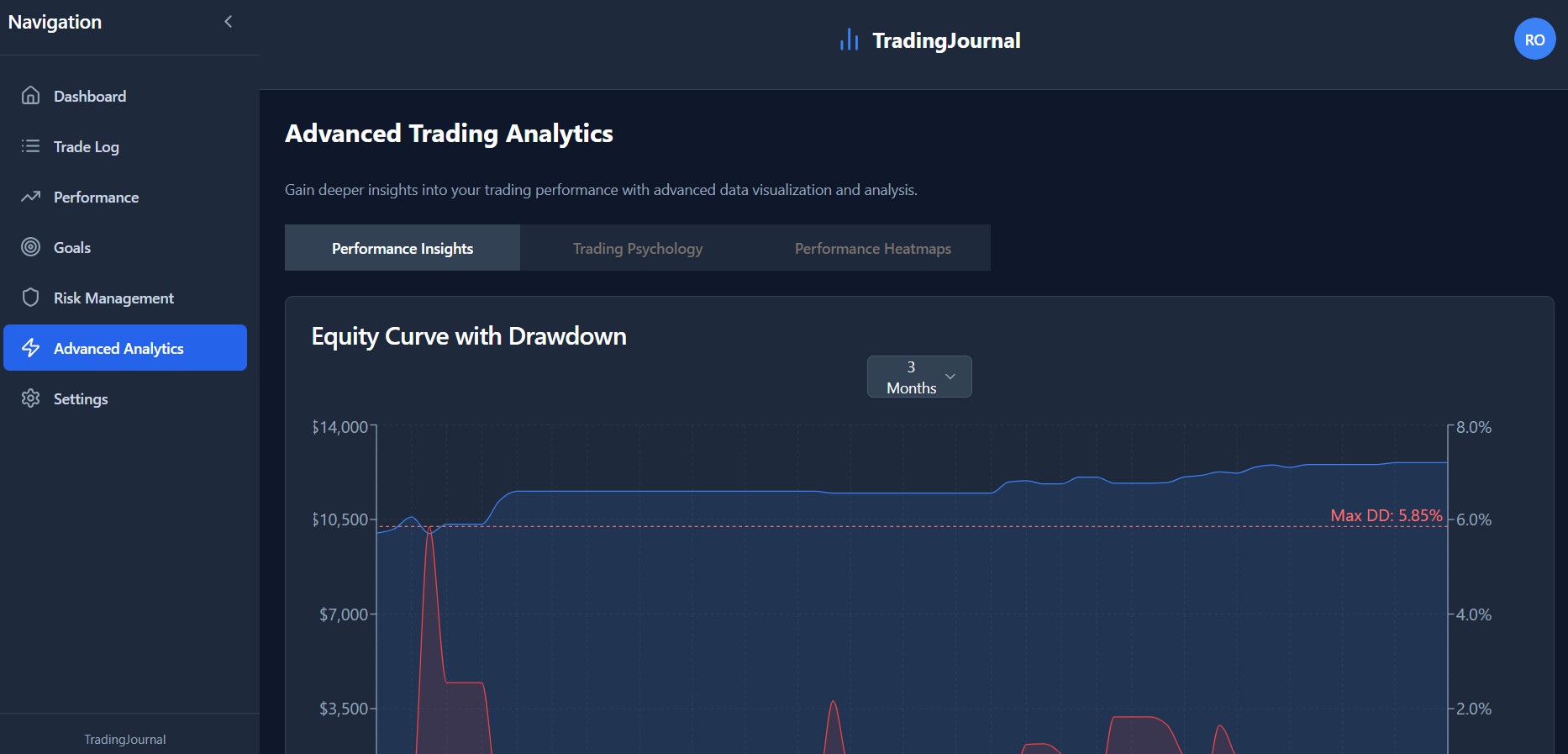Screen dimensions: 1568x754
Task: Click Advanced Trading Analytics heading
Action: click(x=449, y=134)
